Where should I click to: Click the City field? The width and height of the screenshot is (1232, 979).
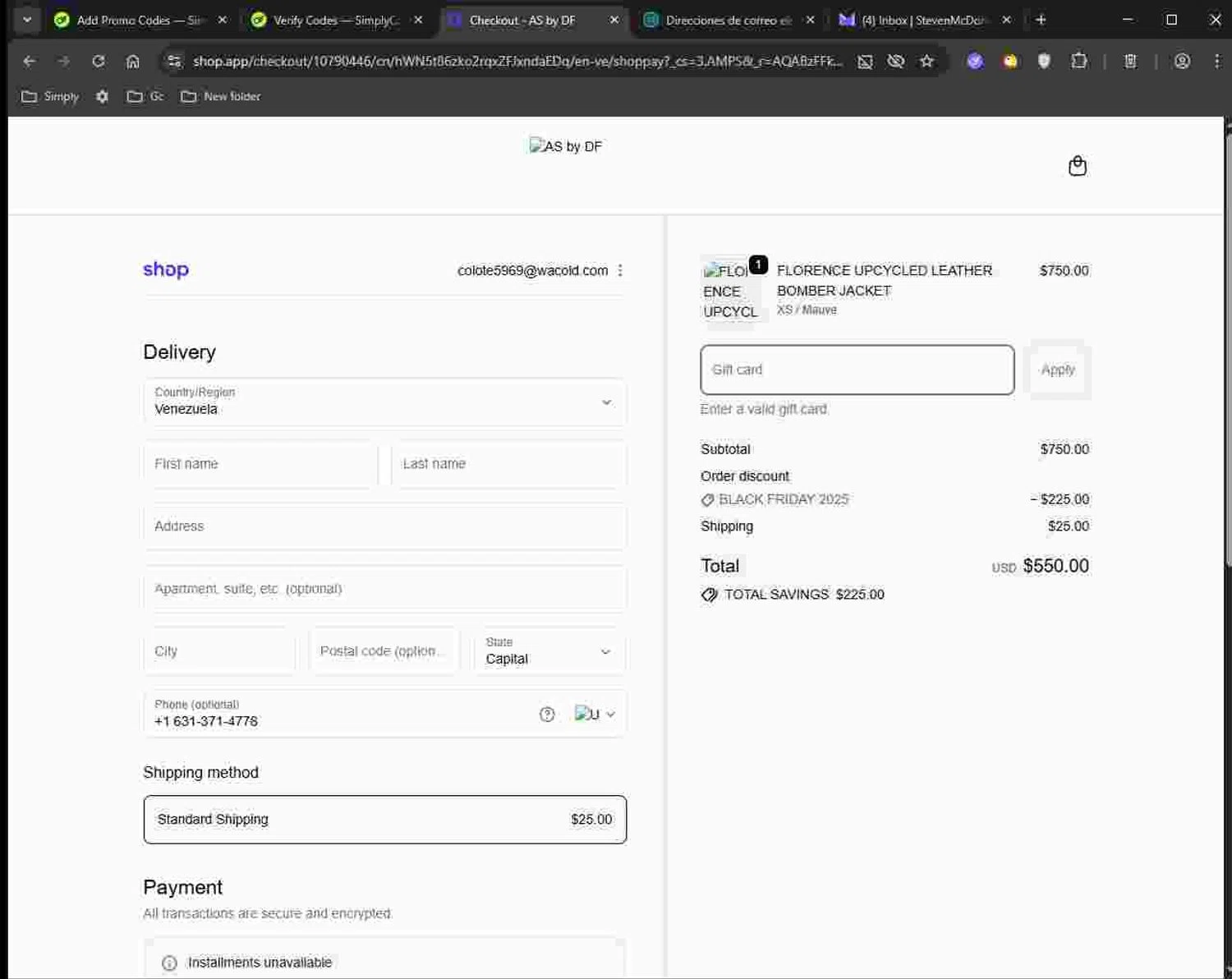[x=219, y=651]
